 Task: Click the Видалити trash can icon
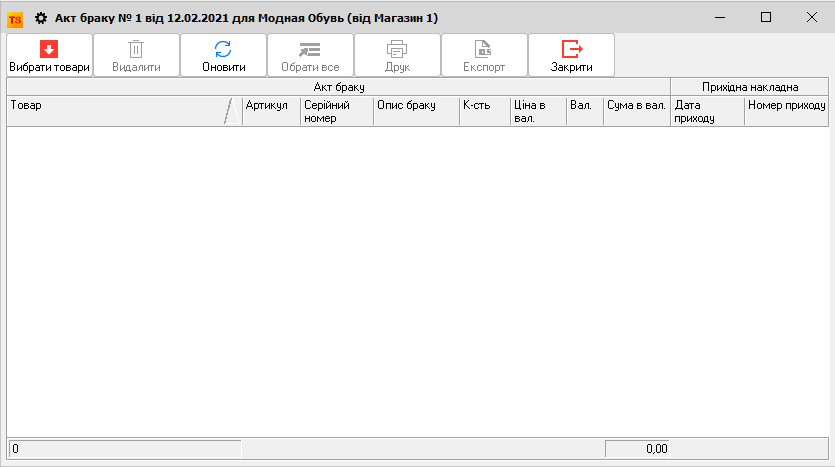point(136,49)
